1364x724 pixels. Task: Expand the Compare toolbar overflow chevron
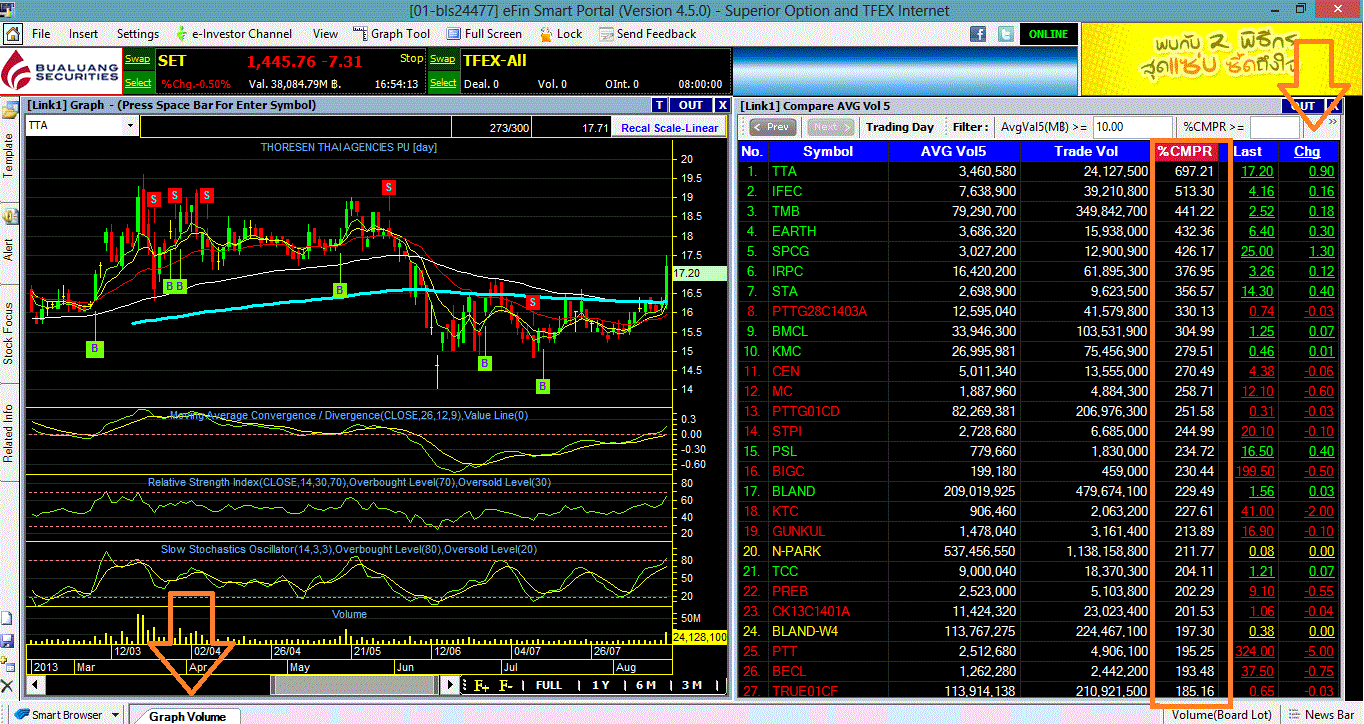tap(1332, 121)
